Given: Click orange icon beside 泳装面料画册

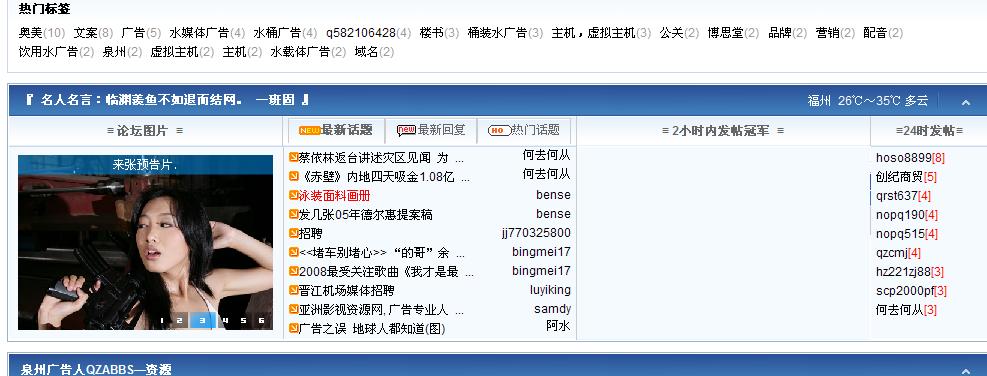Looking at the screenshot, I should 293,195.
